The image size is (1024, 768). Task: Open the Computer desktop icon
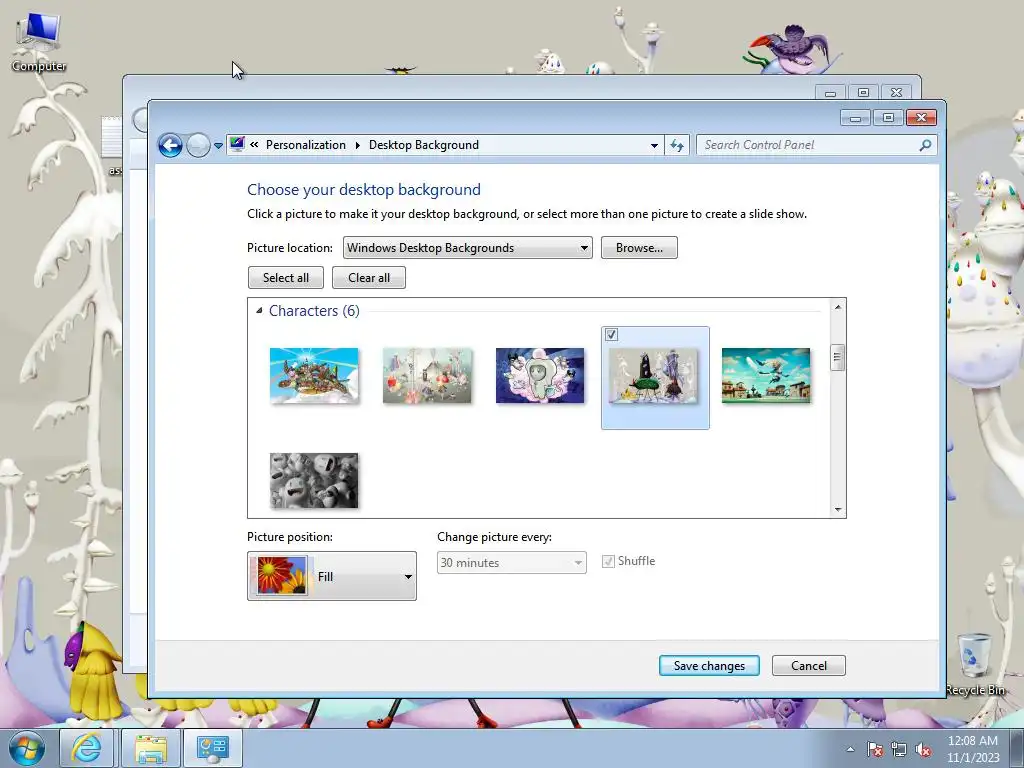click(39, 42)
